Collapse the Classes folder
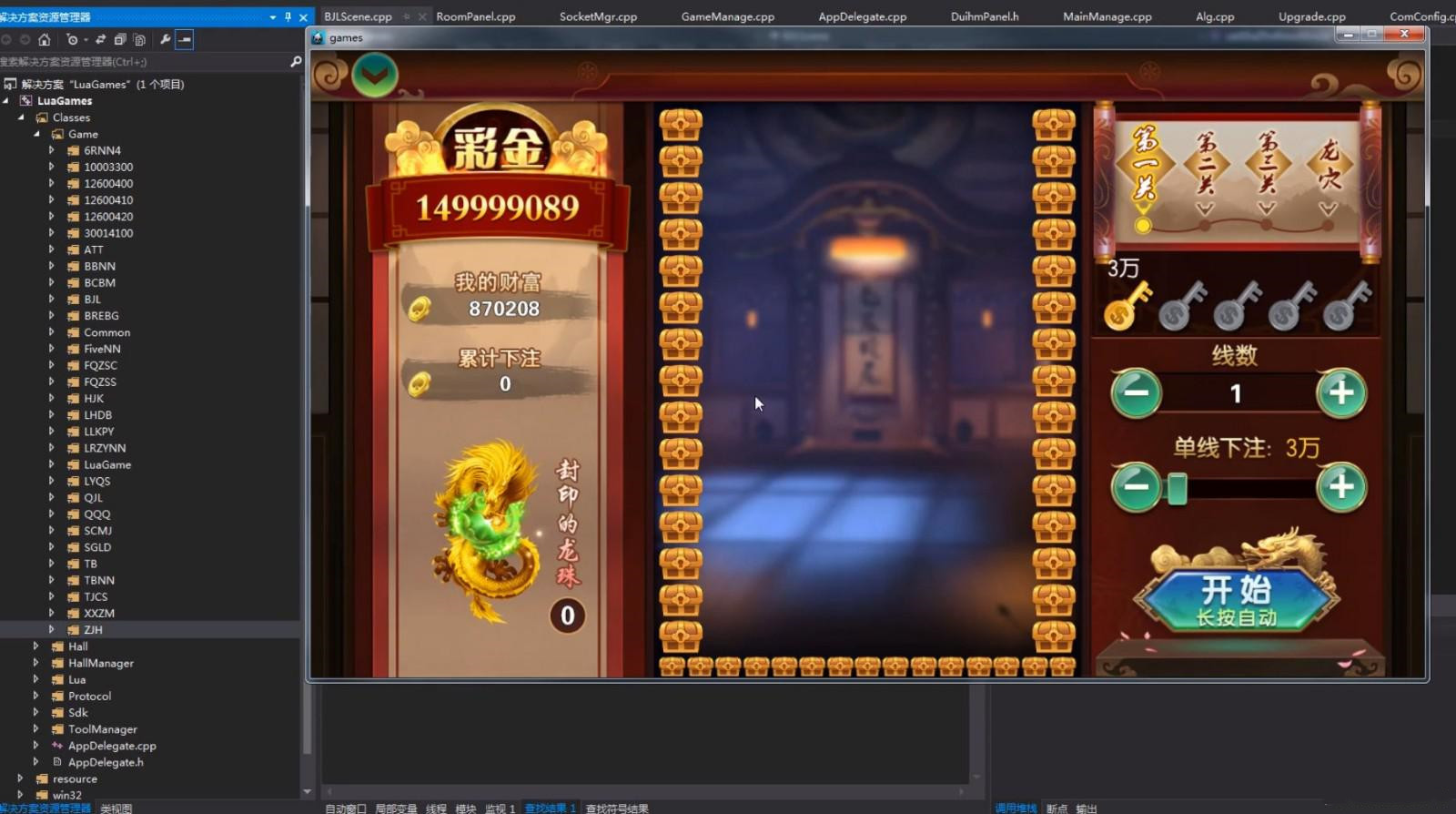This screenshot has width=1456, height=814. [20, 117]
